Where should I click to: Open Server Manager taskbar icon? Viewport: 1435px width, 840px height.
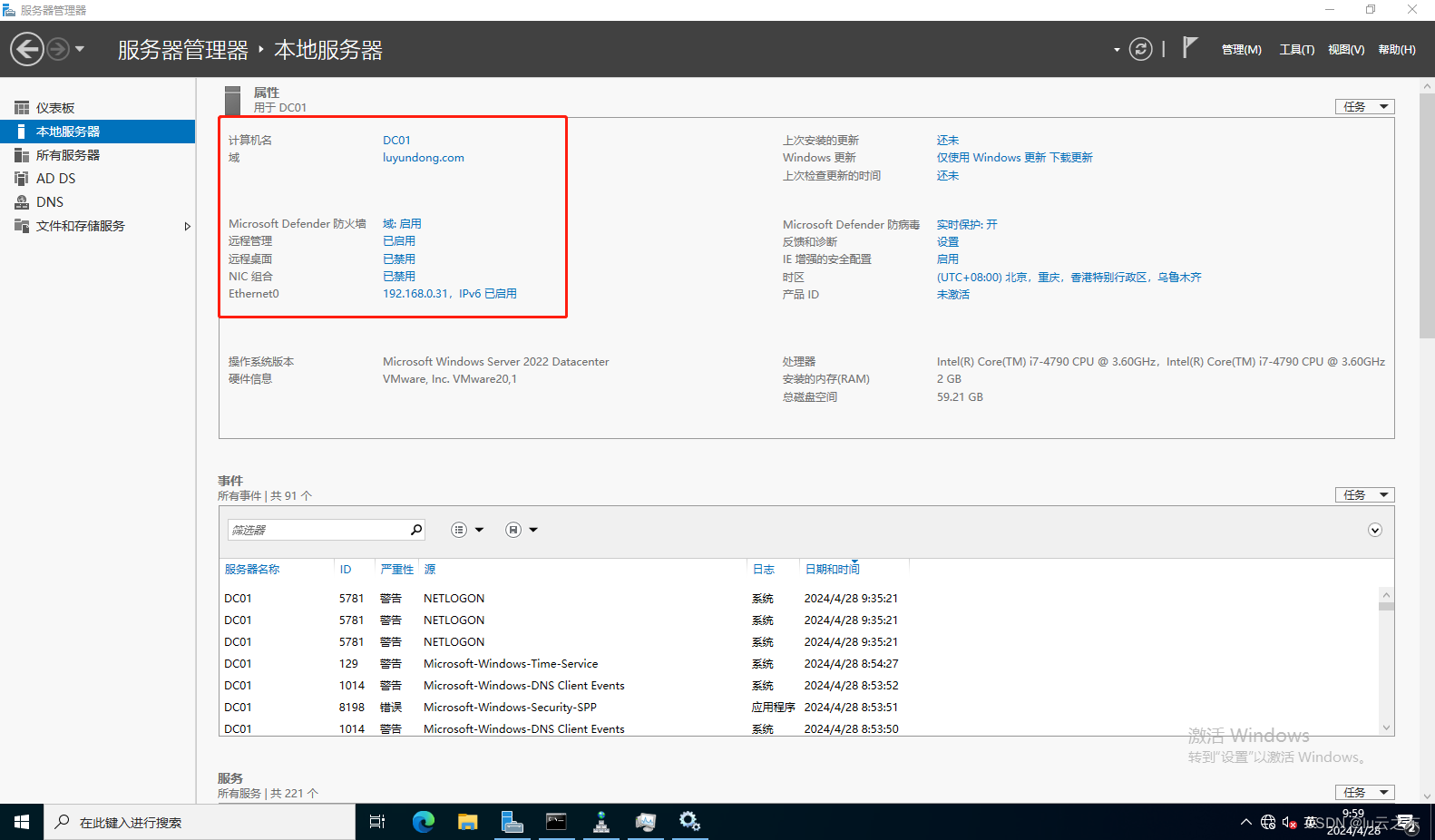[512, 822]
